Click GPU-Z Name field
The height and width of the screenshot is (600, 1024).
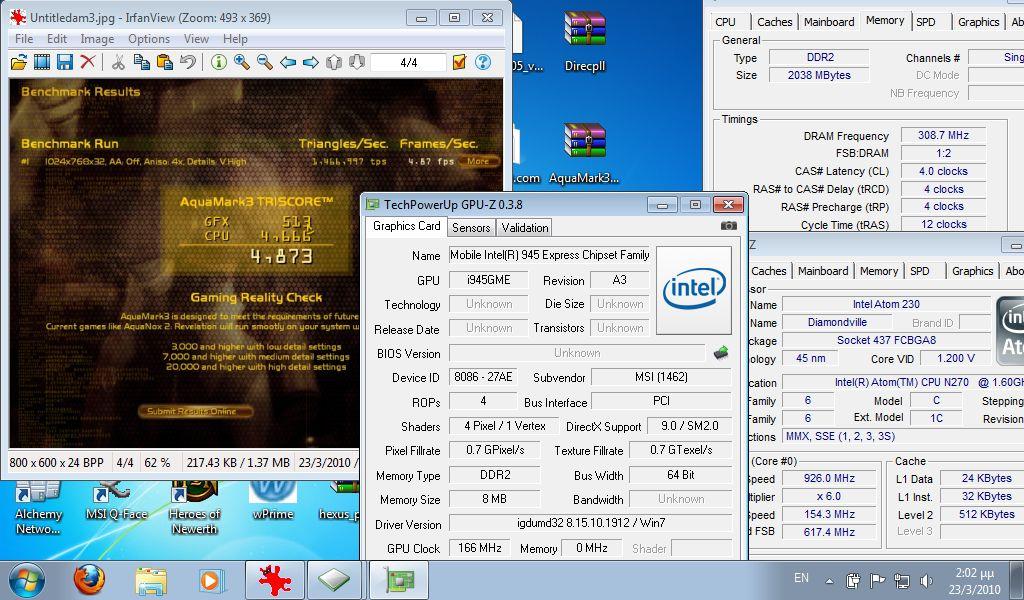click(x=549, y=255)
